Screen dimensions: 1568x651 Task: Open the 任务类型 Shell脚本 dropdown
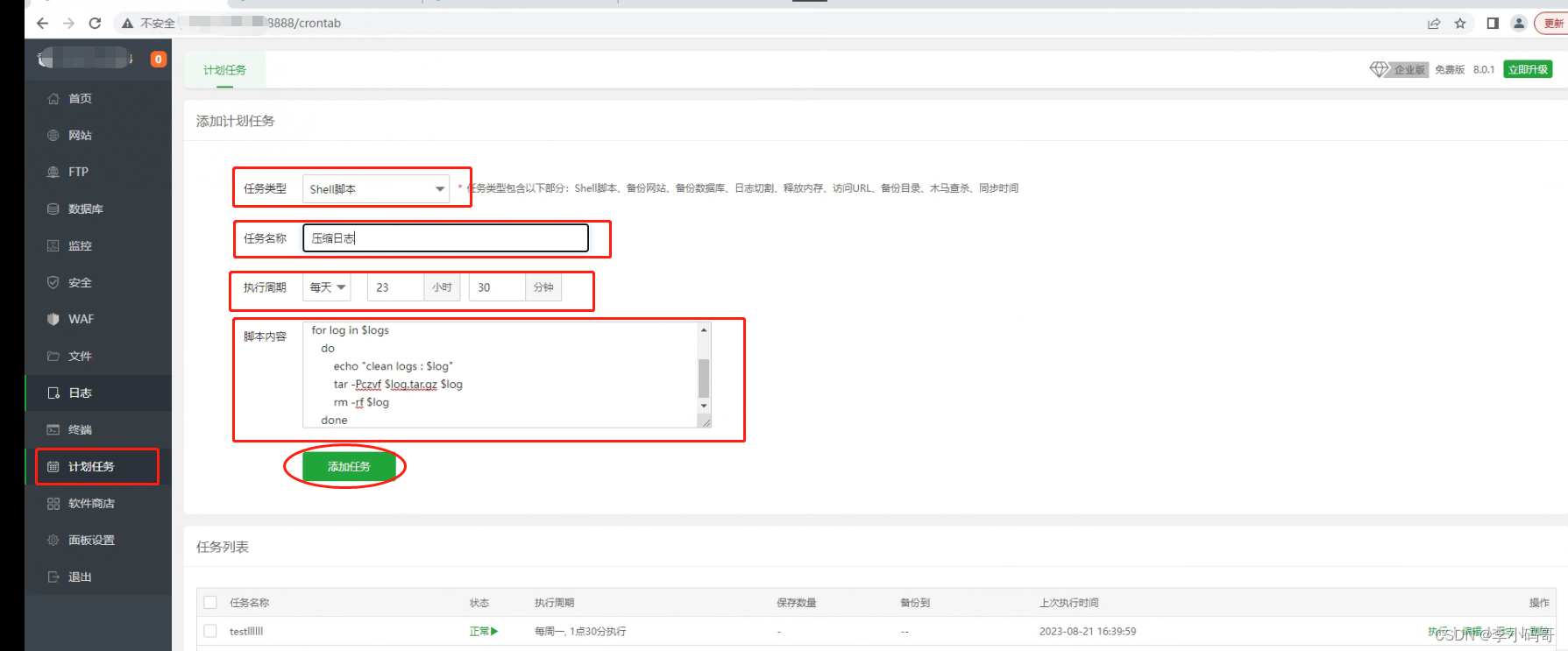tap(376, 188)
